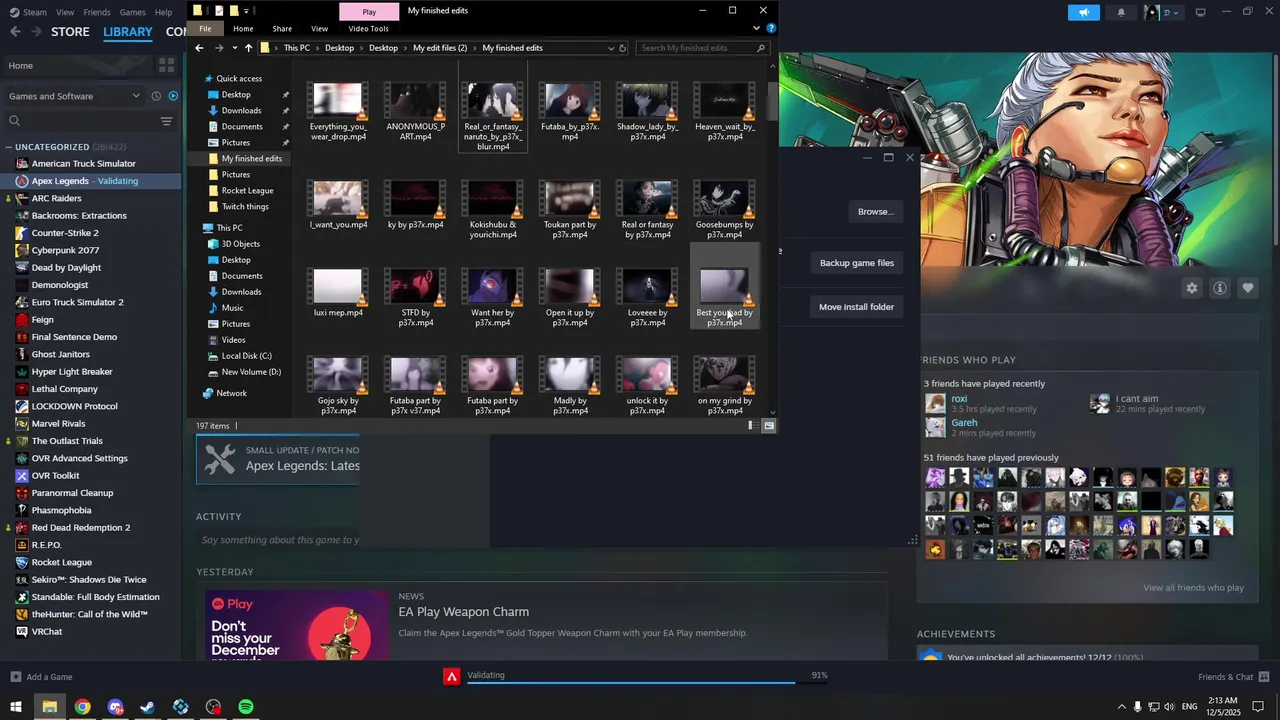Go back in Steam navigation
Screen dimensions: 1280x720
pos(15,32)
